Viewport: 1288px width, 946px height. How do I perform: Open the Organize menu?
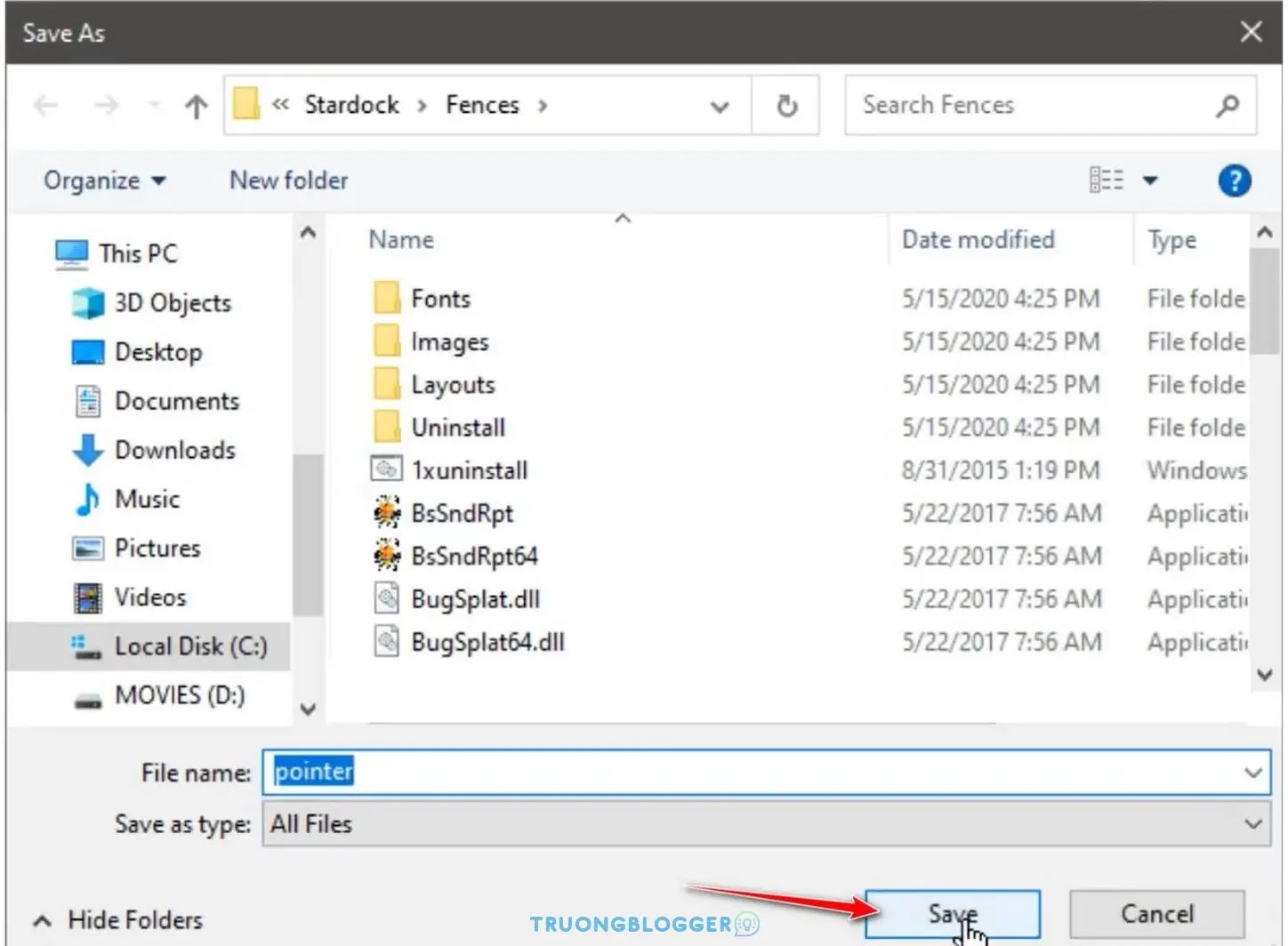[105, 180]
